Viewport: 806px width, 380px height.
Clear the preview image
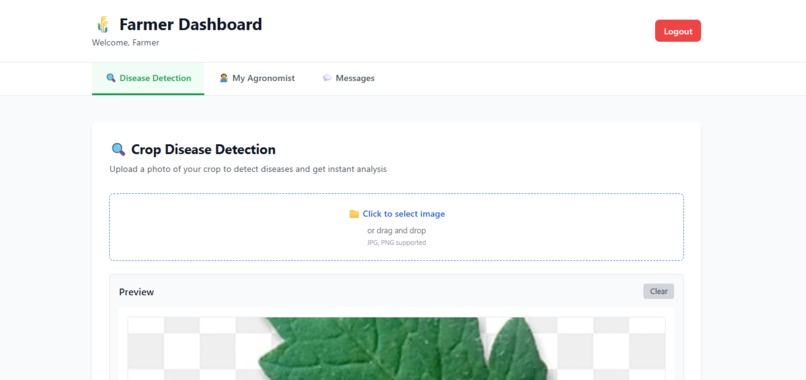[658, 291]
